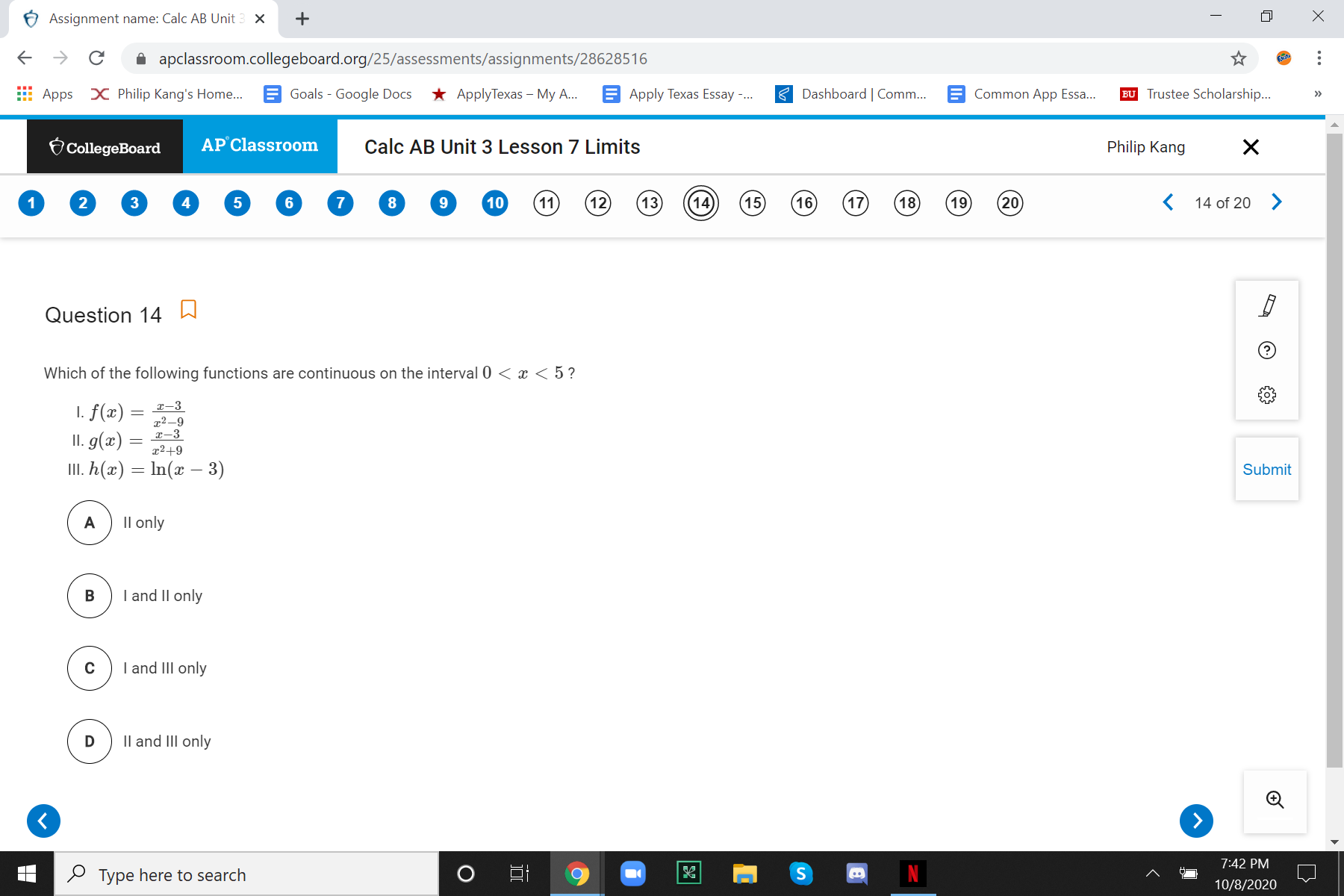
Task: Launch Netflix from the taskbar
Action: [912, 873]
